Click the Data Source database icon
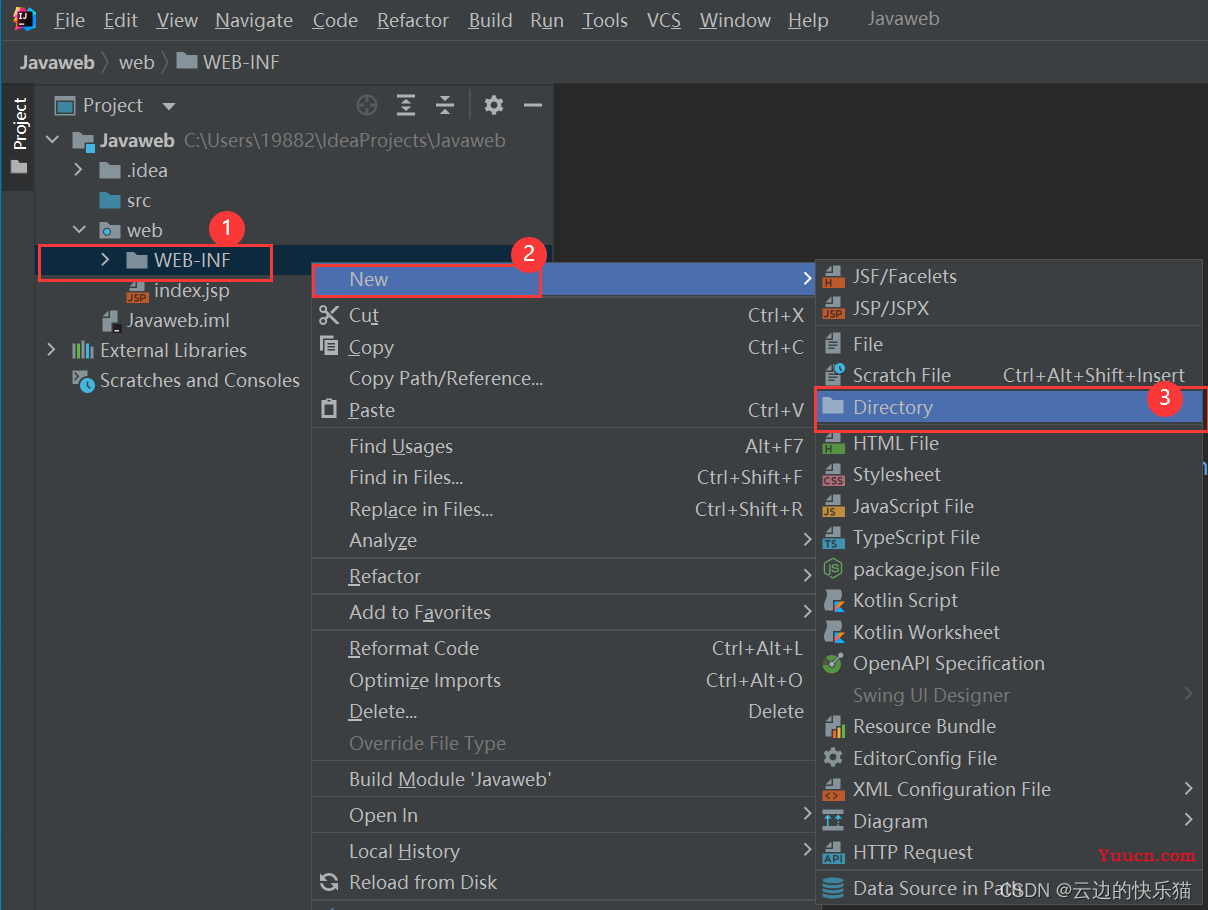 click(833, 888)
